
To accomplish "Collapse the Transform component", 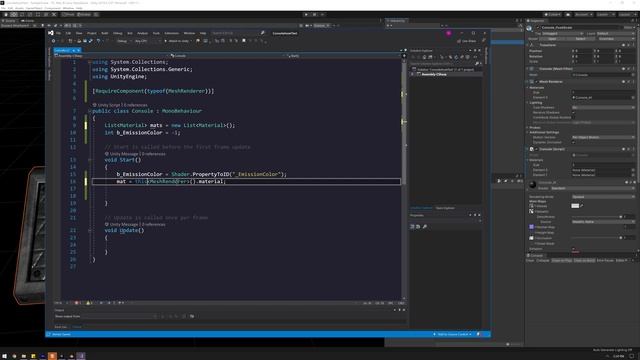I will [x=527, y=45].
